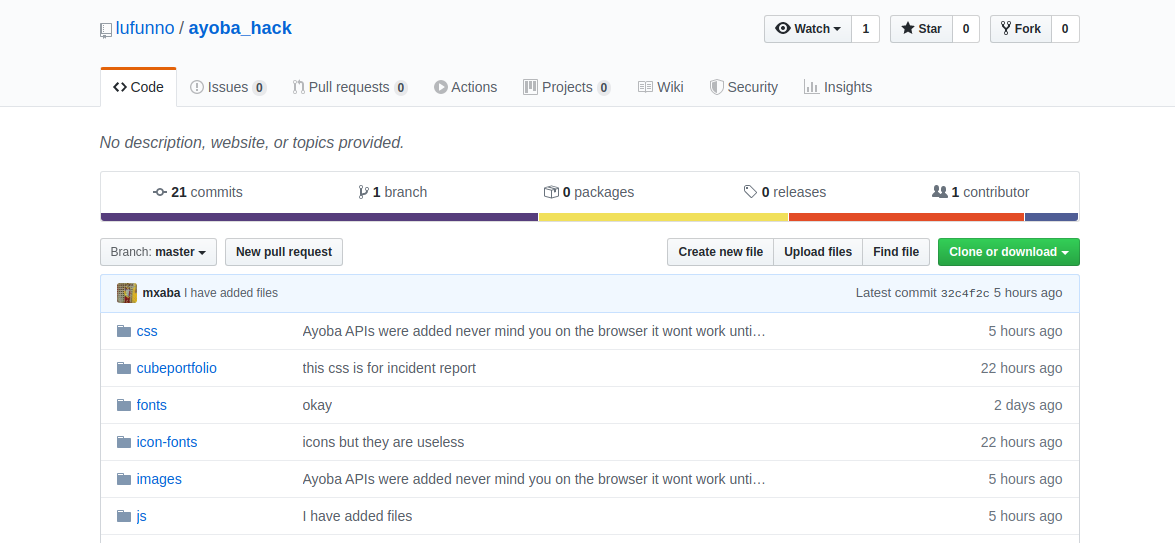Click the css folder icon
This screenshot has height=543, width=1175.
pos(124,331)
